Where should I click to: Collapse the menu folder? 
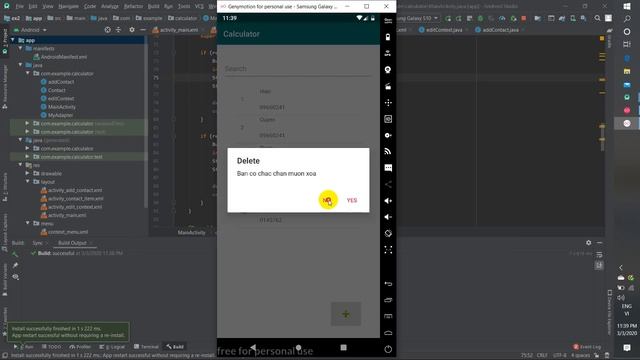28,223
